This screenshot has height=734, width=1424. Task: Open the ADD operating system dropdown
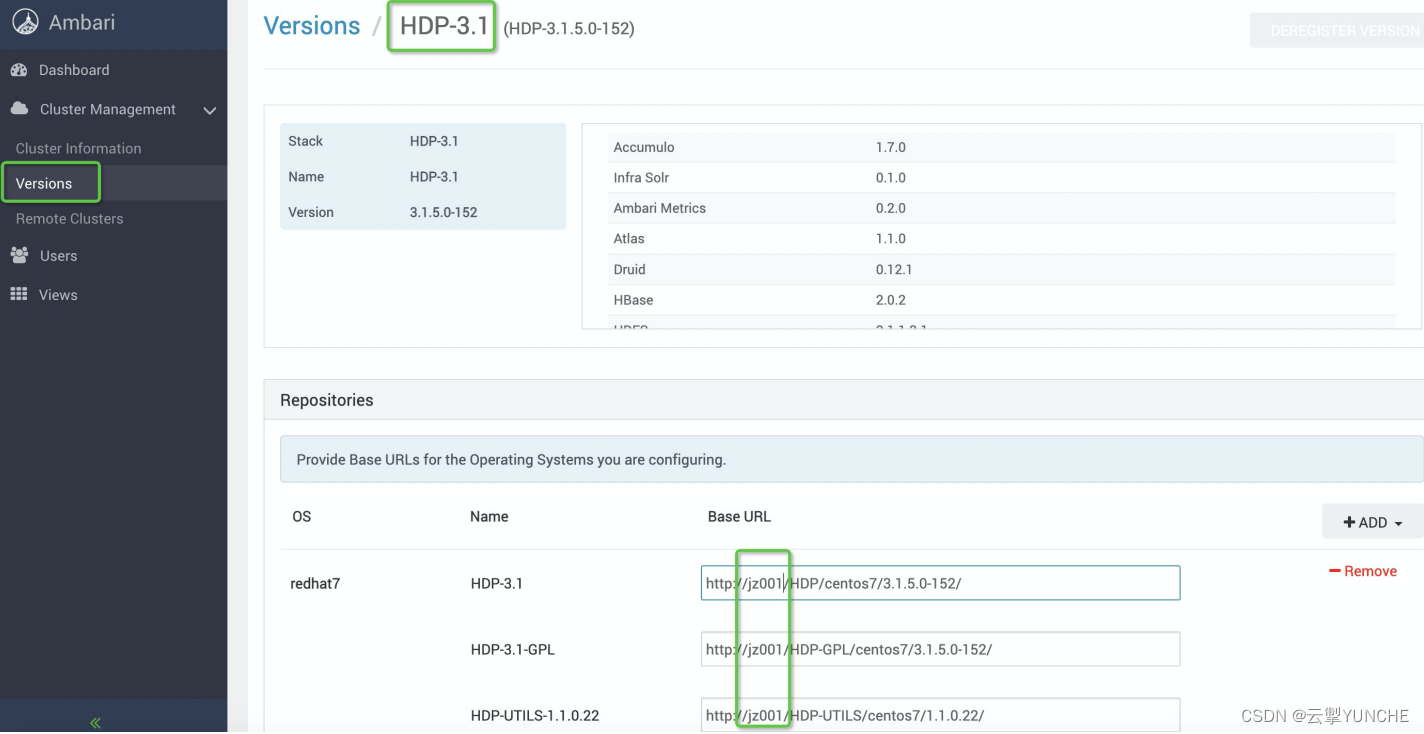(1373, 522)
